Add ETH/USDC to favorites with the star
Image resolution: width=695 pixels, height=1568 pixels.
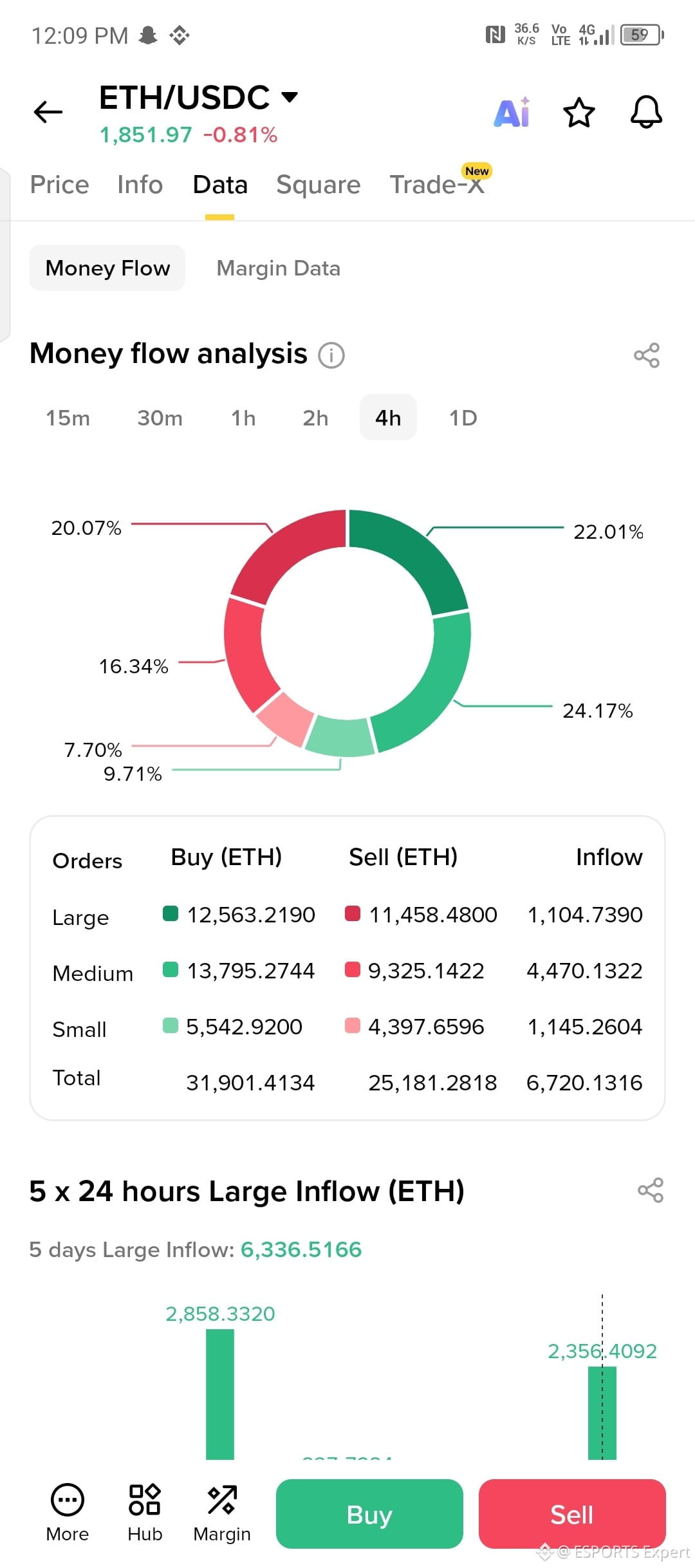tap(579, 113)
